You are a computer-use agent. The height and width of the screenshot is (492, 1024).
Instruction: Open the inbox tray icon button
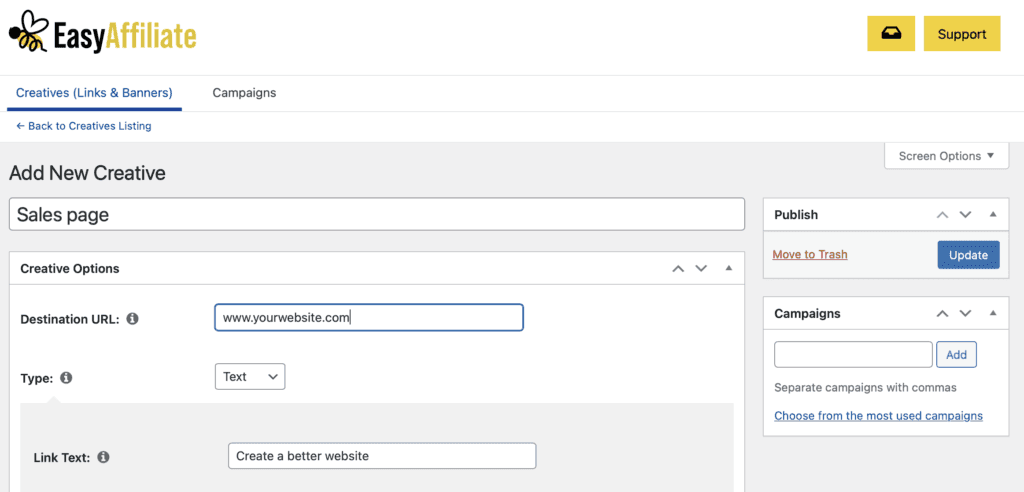(x=890, y=33)
